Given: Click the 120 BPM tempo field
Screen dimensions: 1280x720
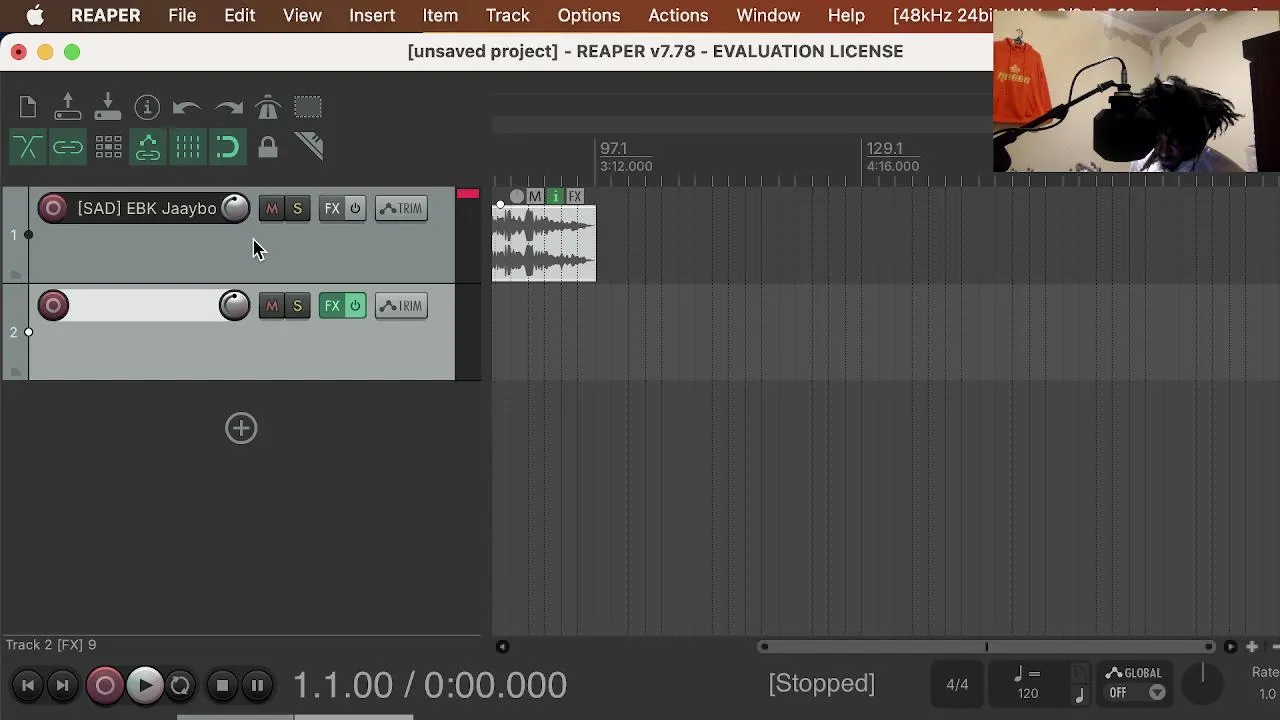Looking at the screenshot, I should [1028, 693].
